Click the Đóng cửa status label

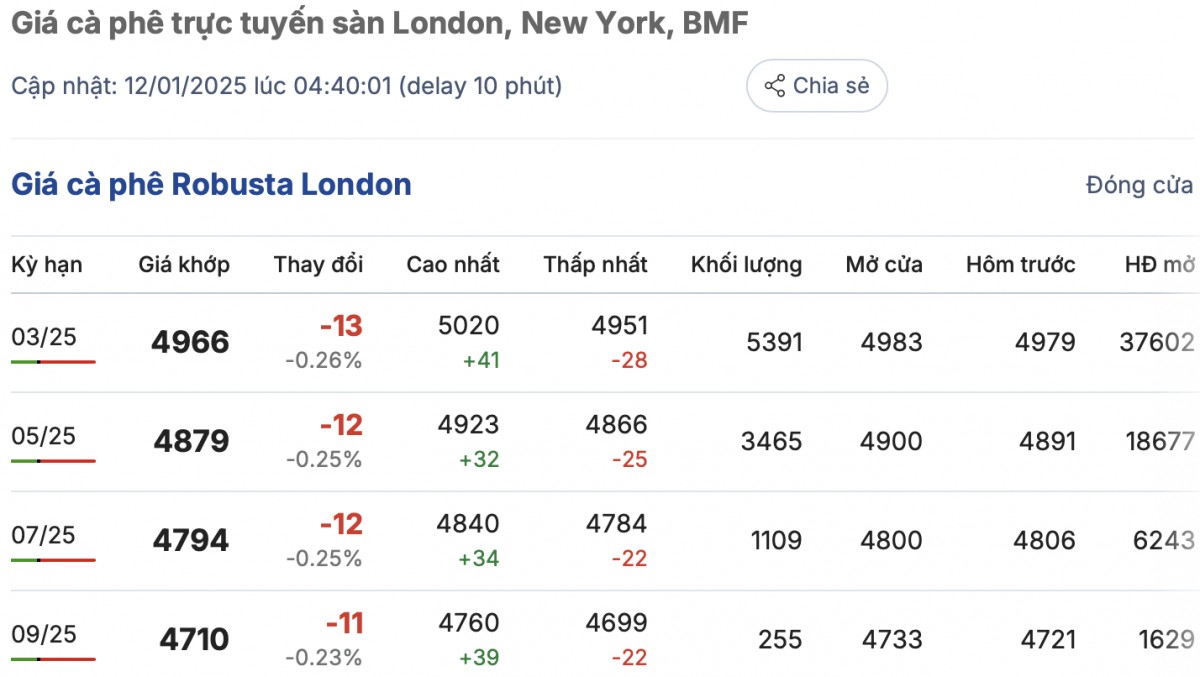click(1139, 185)
